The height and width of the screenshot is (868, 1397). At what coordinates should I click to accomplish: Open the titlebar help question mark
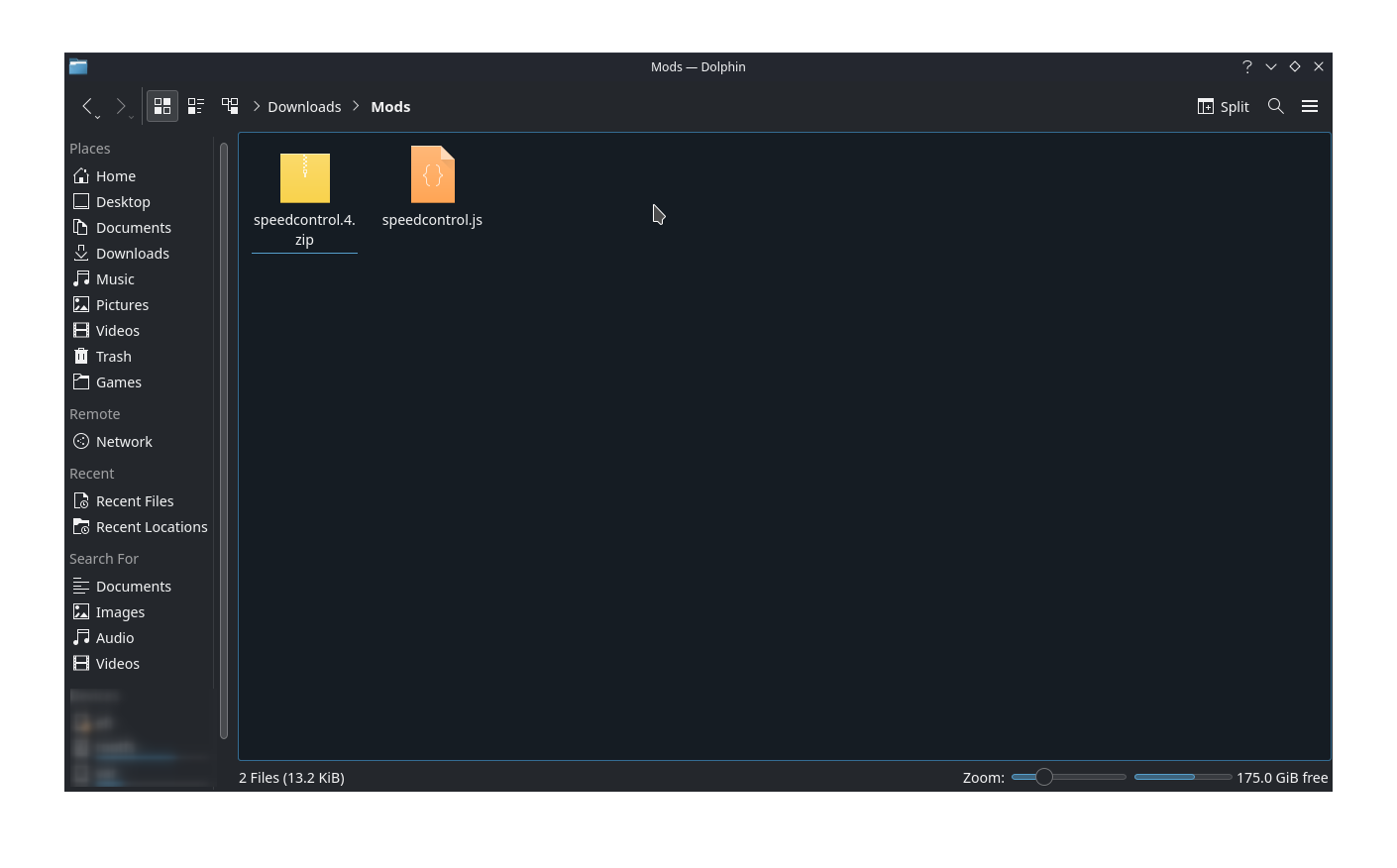(x=1247, y=66)
